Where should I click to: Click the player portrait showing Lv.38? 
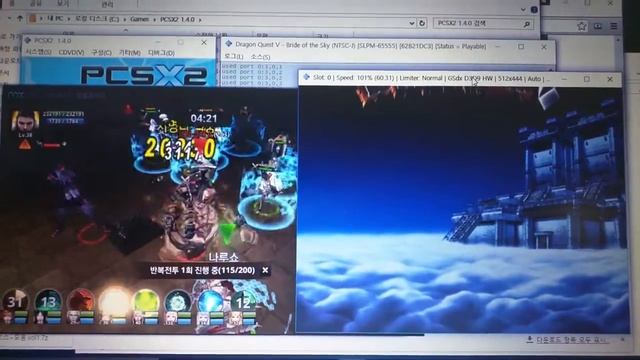click(x=25, y=121)
